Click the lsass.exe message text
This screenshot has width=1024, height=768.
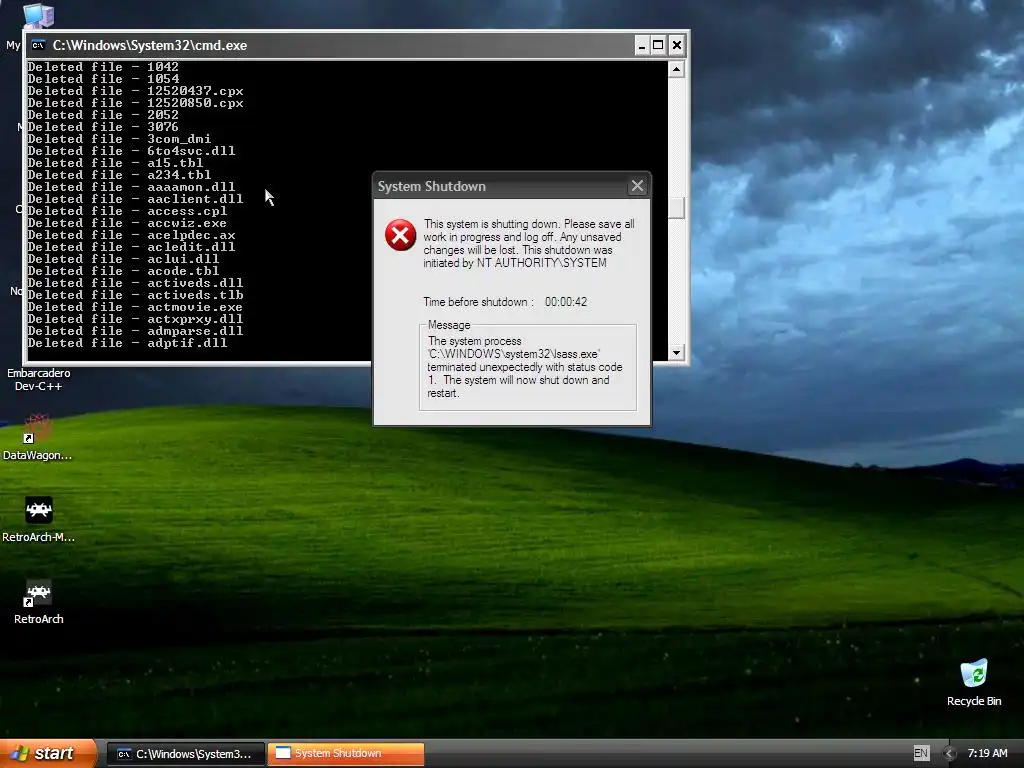[525, 367]
